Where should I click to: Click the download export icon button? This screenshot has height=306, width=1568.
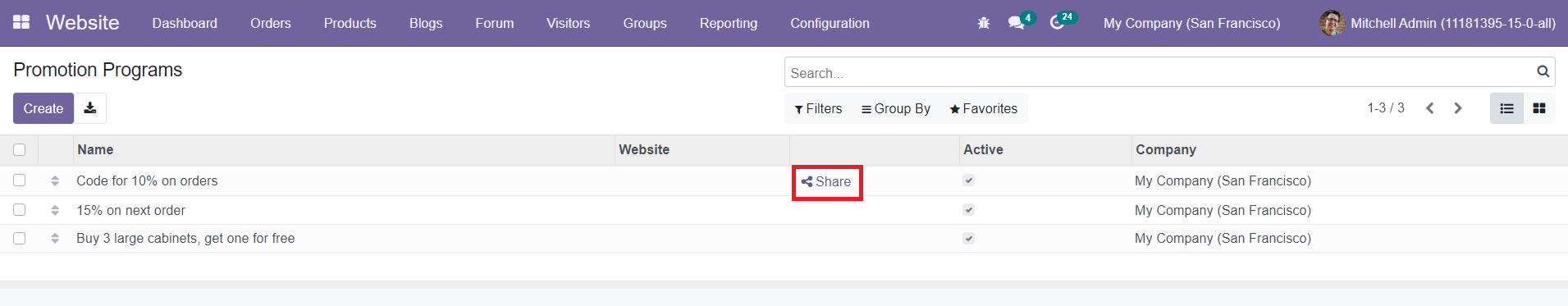[x=90, y=108]
